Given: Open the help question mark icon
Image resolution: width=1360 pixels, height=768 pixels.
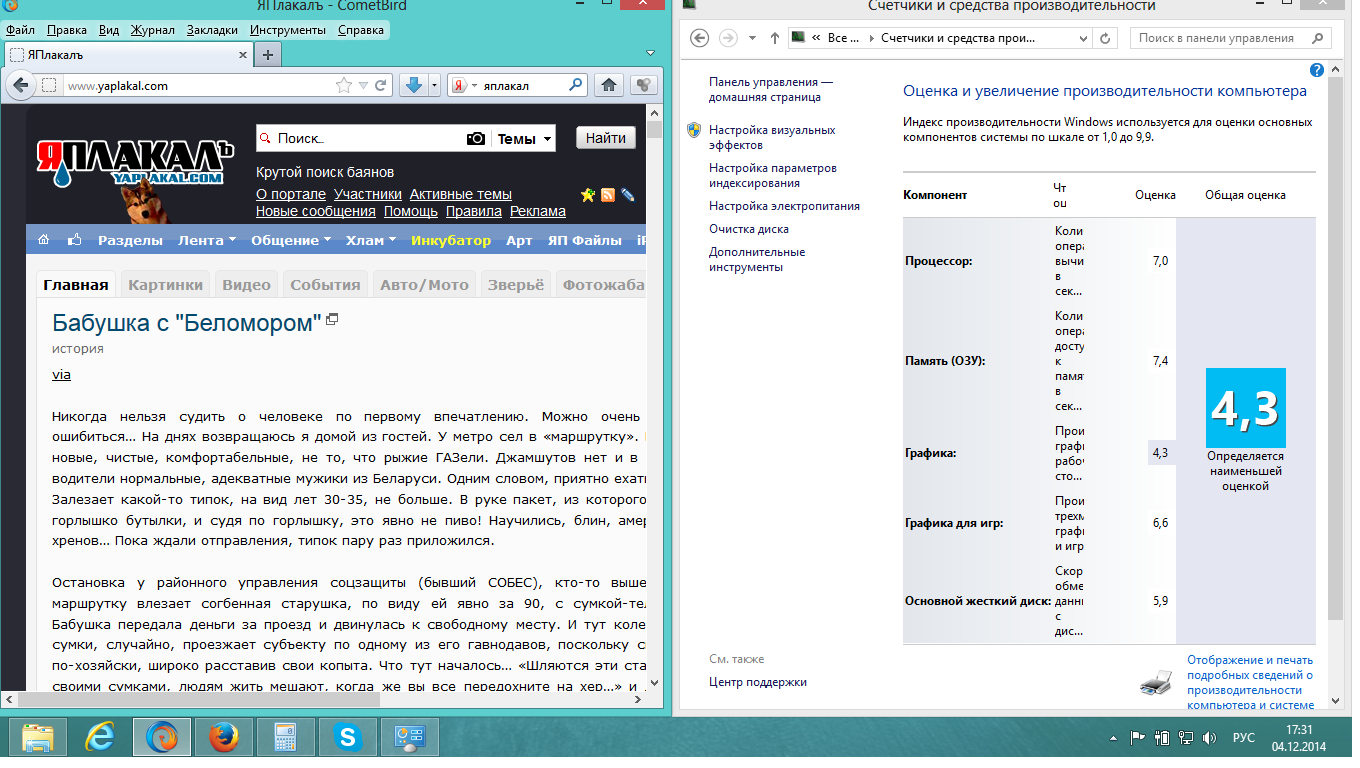Looking at the screenshot, I should click(x=1316, y=70).
